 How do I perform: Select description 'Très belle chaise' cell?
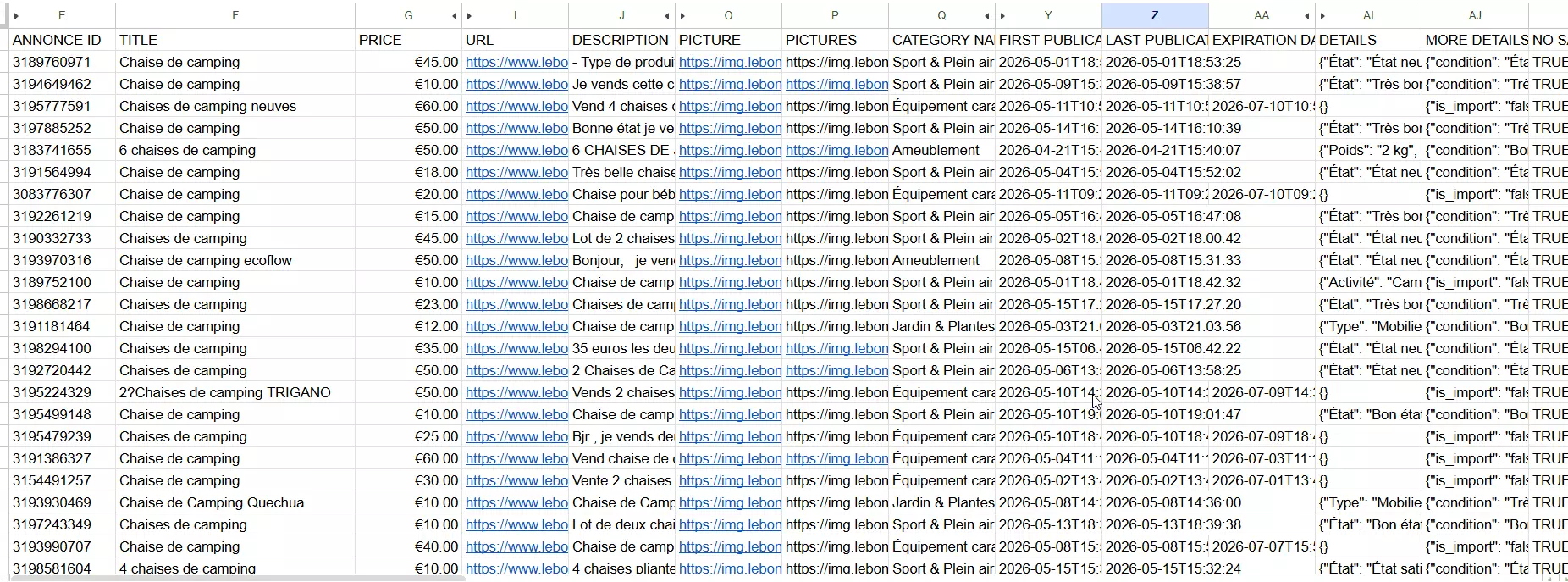point(621,172)
